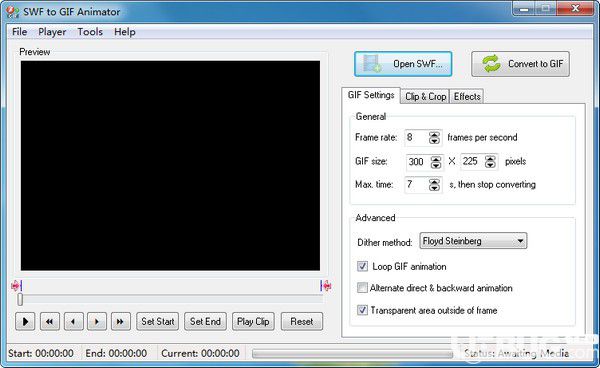
Task: Click the end clip marker icon
Action: pyautogui.click(x=326, y=285)
